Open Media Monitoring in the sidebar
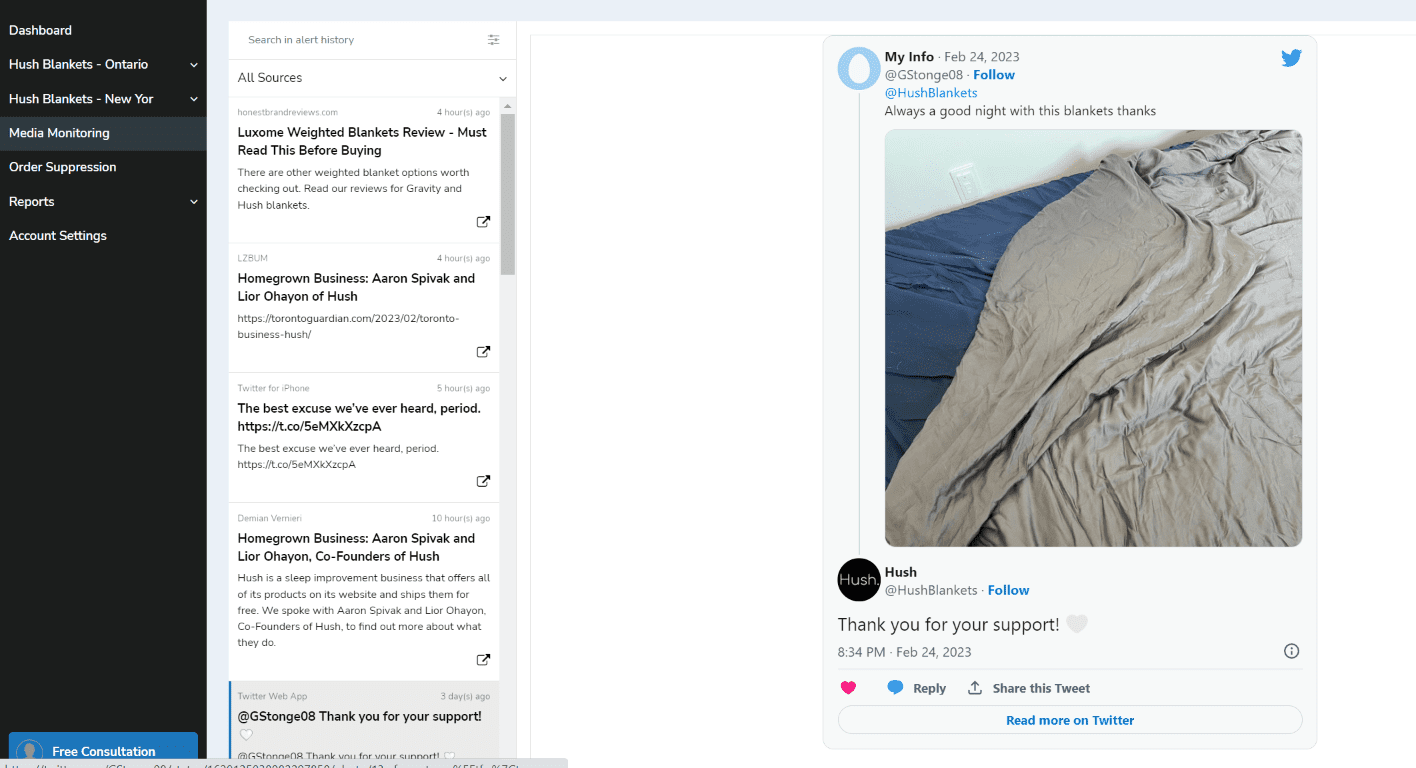The image size is (1416, 768). 59,133
